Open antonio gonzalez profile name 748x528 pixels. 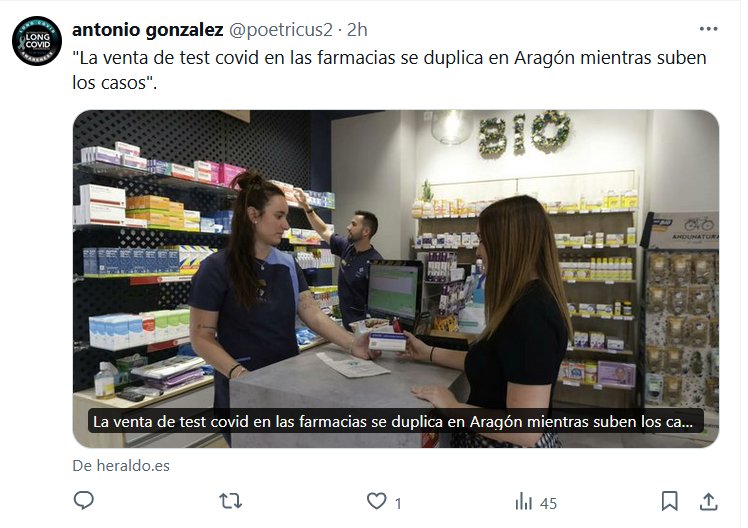click(x=148, y=30)
